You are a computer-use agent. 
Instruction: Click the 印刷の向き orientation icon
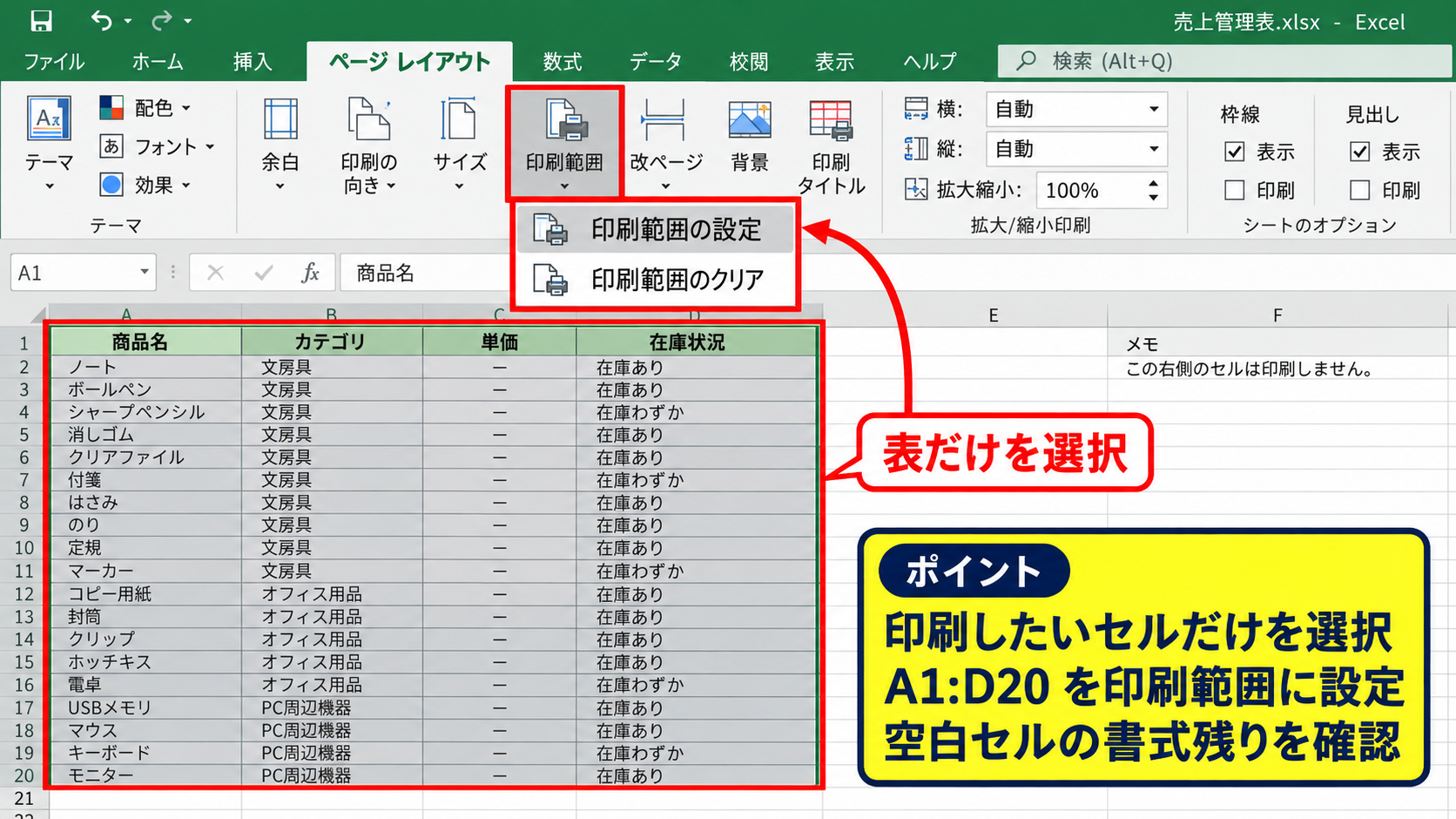368,120
